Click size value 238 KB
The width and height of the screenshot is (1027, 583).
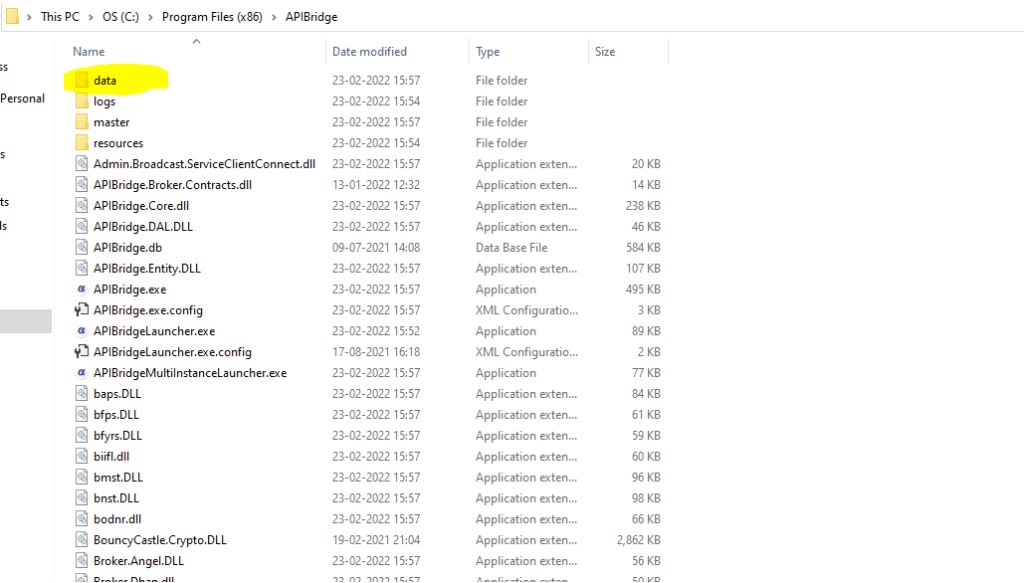(643, 206)
